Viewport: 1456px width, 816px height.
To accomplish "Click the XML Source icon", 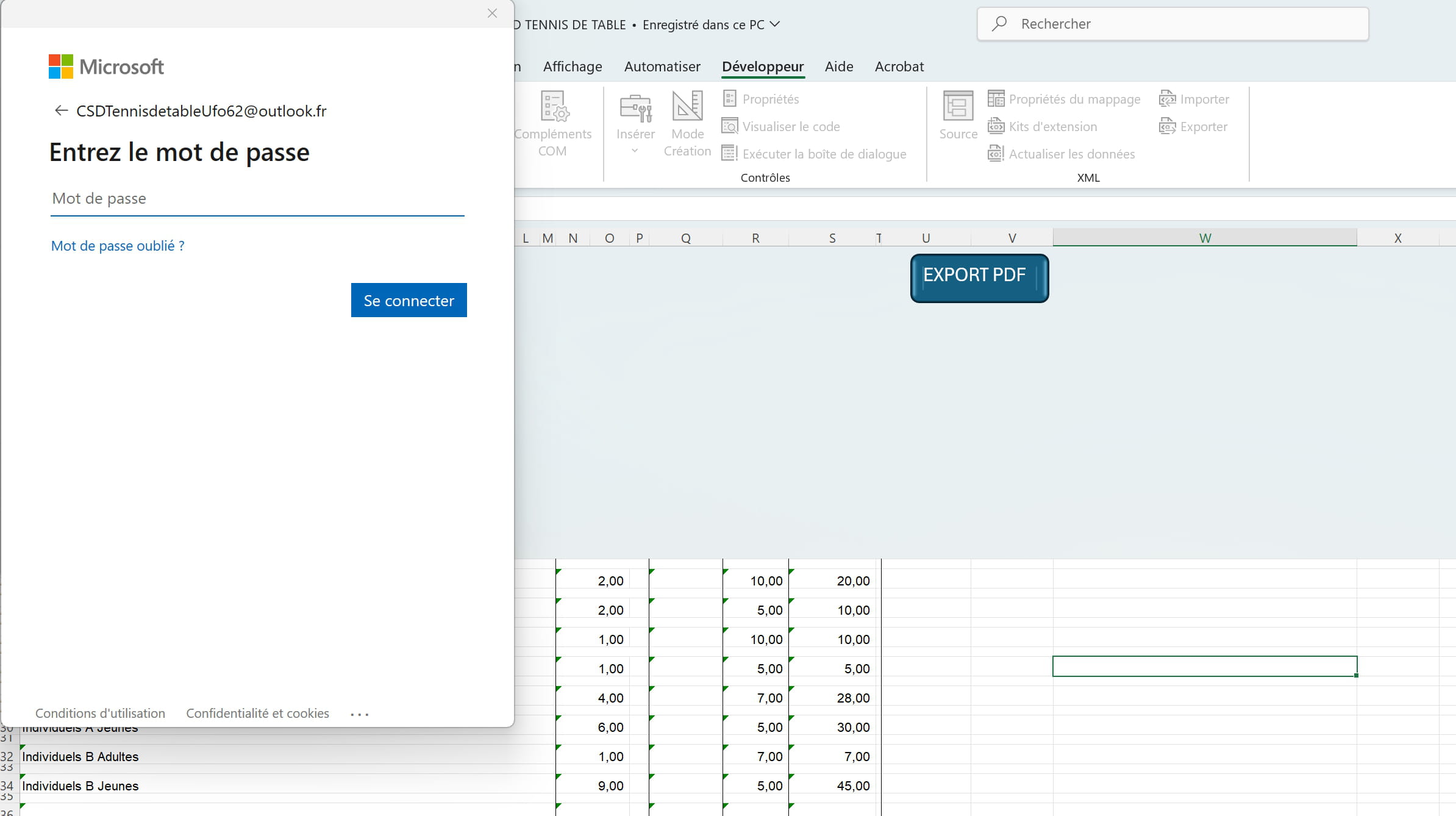I will point(958,107).
